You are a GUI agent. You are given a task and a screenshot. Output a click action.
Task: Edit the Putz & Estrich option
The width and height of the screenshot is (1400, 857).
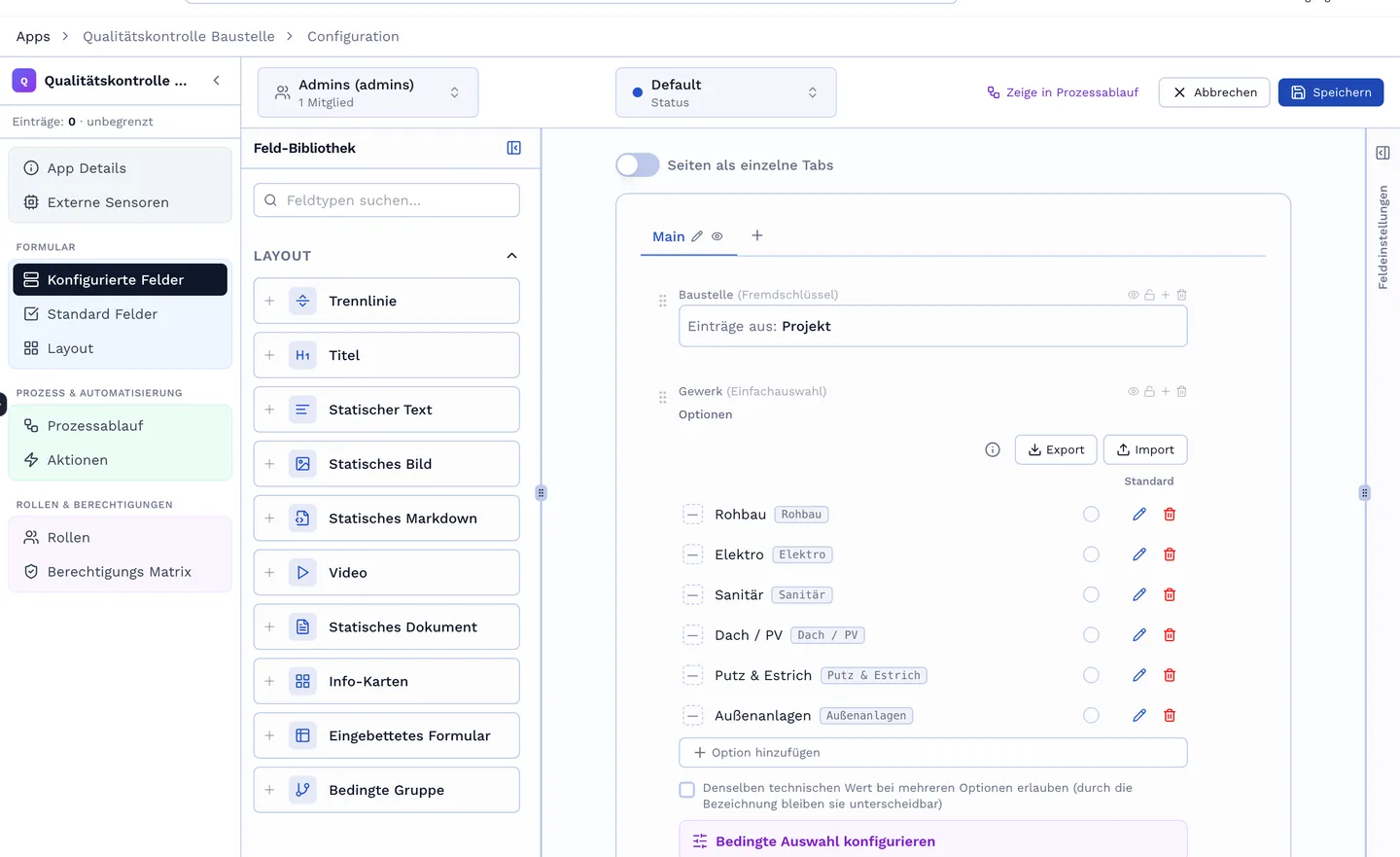[1139, 675]
